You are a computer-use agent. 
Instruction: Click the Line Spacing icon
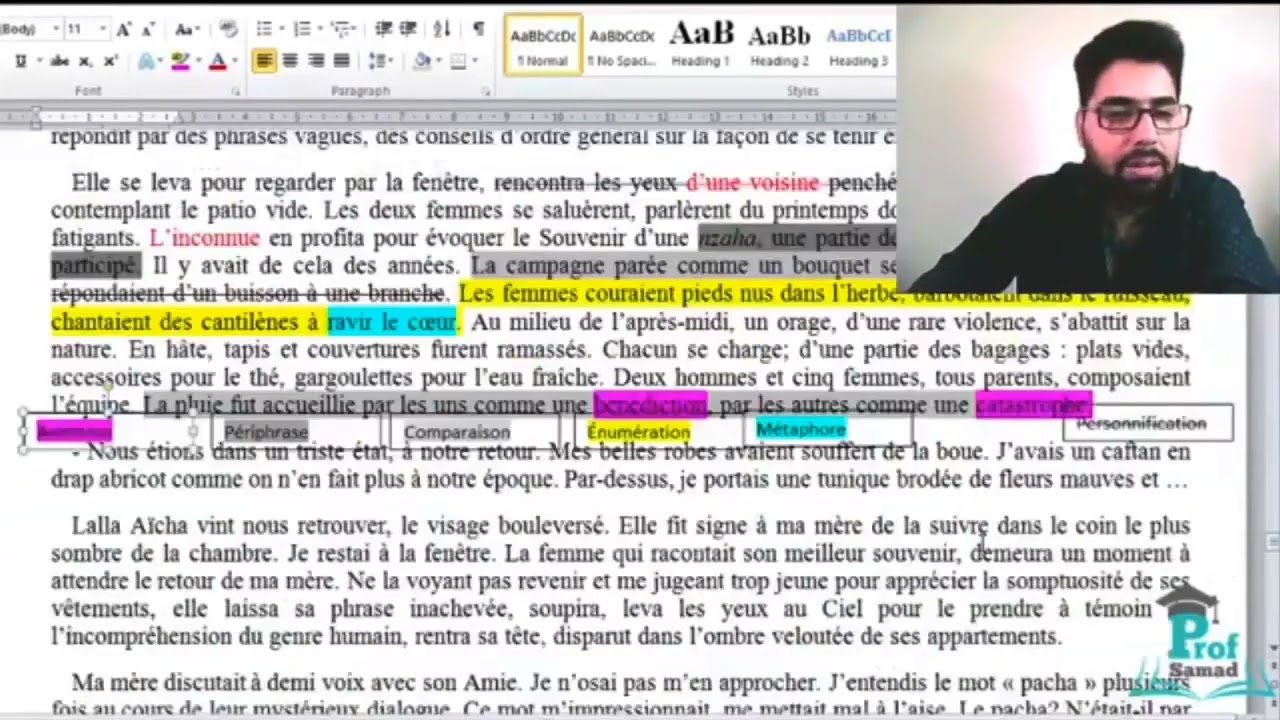click(377, 61)
